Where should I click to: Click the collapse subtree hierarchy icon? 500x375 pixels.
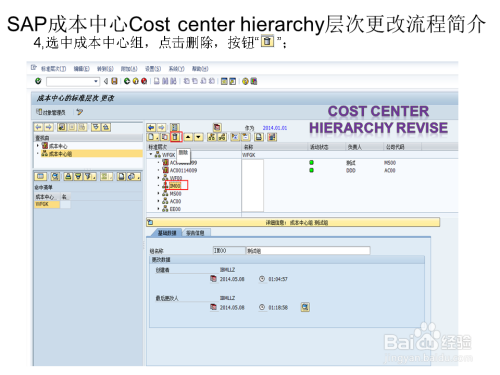click(x=222, y=137)
